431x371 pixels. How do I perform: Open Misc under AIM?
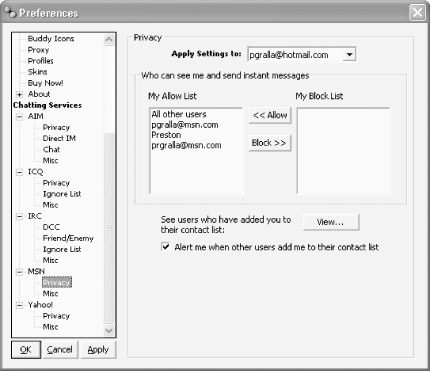pyautogui.click(x=50, y=161)
